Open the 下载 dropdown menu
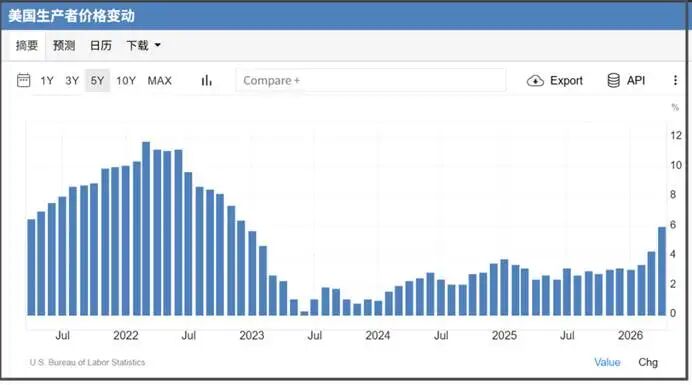 [x=143, y=45]
